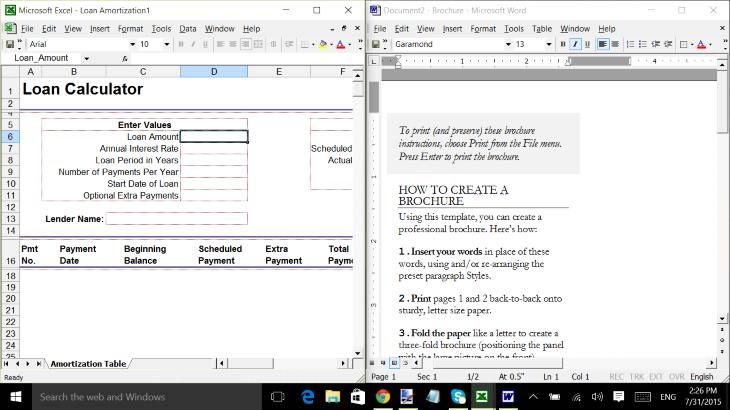This screenshot has width=730, height=410.
Task: Select the Amortization Table sheet tab
Action: pyautogui.click(x=88, y=363)
